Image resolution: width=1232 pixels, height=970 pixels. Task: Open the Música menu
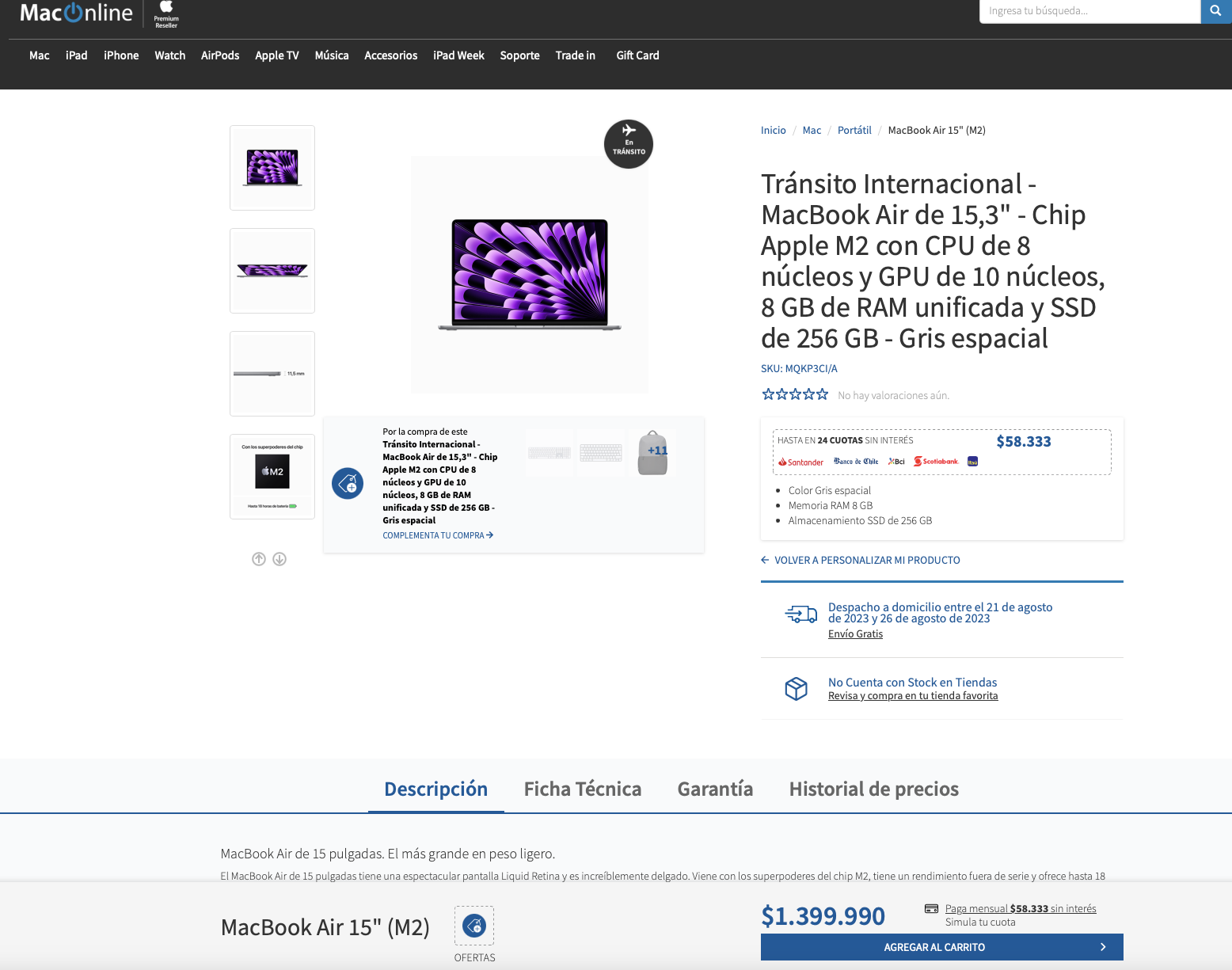pyautogui.click(x=332, y=55)
